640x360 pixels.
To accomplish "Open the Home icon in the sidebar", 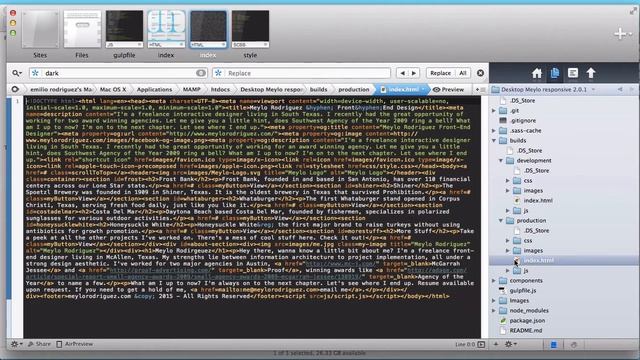I will tap(537, 73).
